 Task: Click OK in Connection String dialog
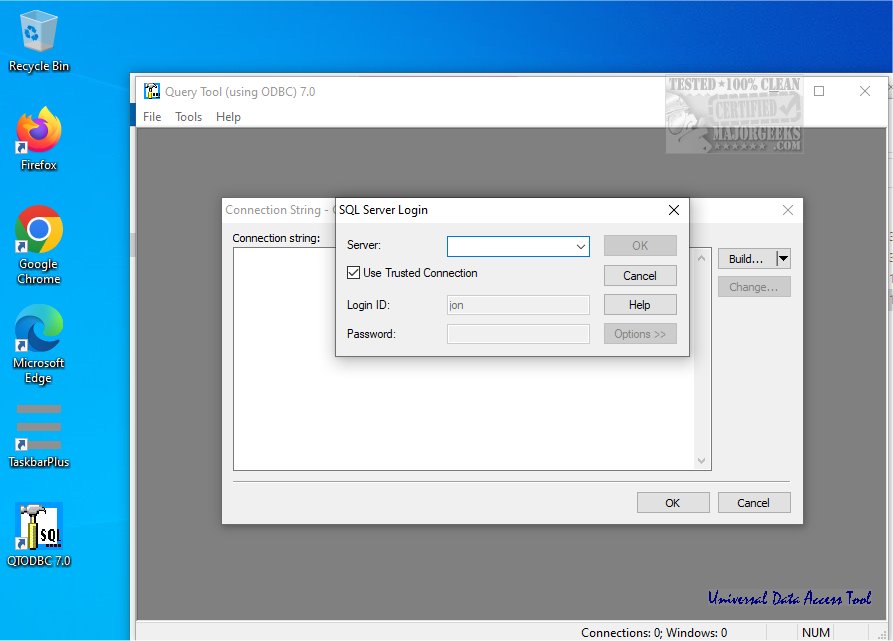(673, 503)
